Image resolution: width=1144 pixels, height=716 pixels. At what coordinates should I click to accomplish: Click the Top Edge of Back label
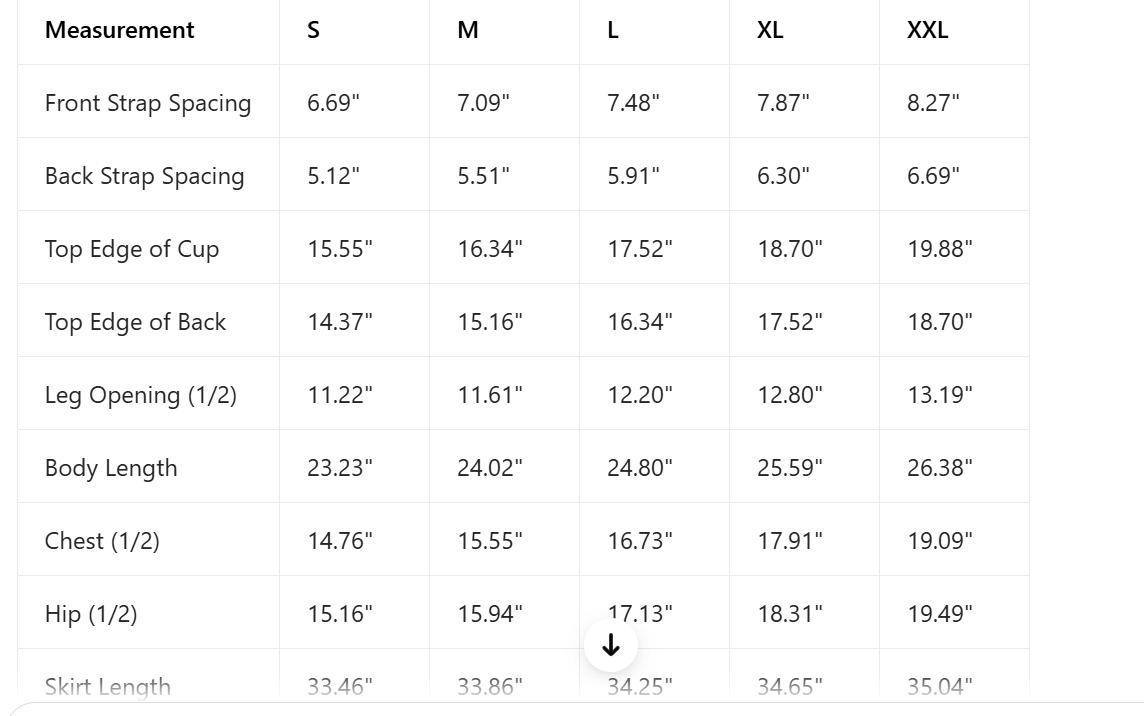pos(135,322)
